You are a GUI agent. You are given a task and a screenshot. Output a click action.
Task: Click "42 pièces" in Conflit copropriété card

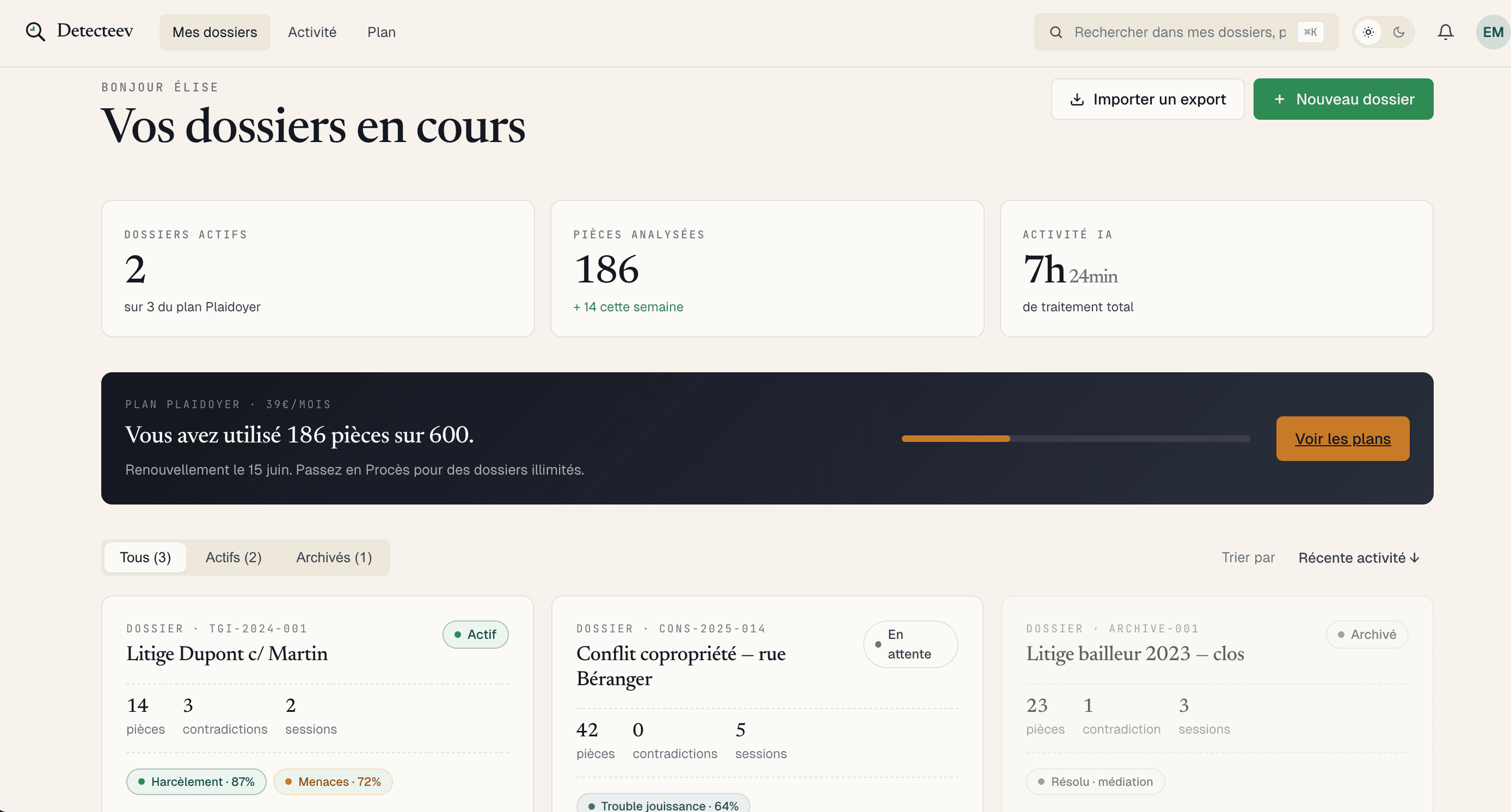pos(595,741)
